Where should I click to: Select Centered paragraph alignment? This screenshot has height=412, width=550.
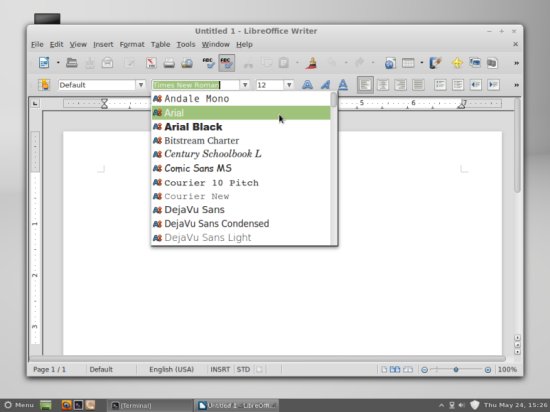383,85
